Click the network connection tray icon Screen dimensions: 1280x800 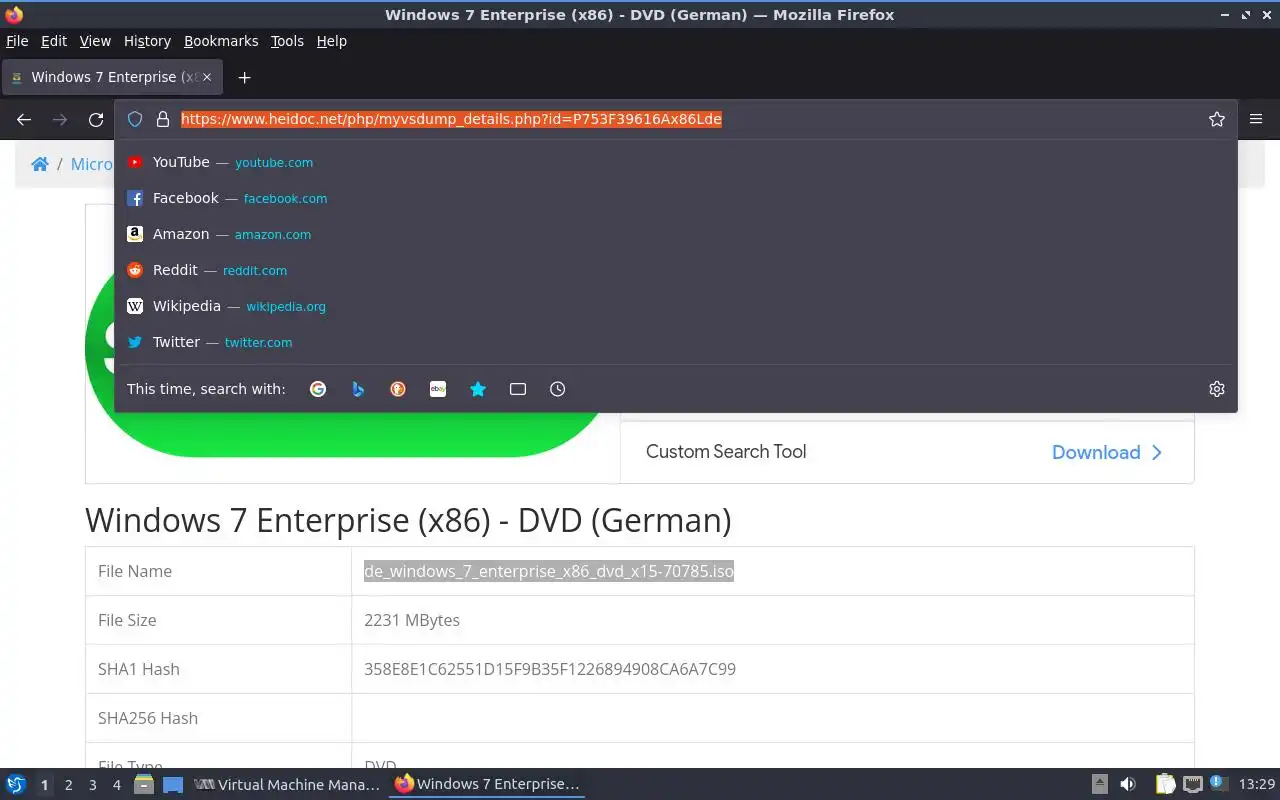[1193, 785]
